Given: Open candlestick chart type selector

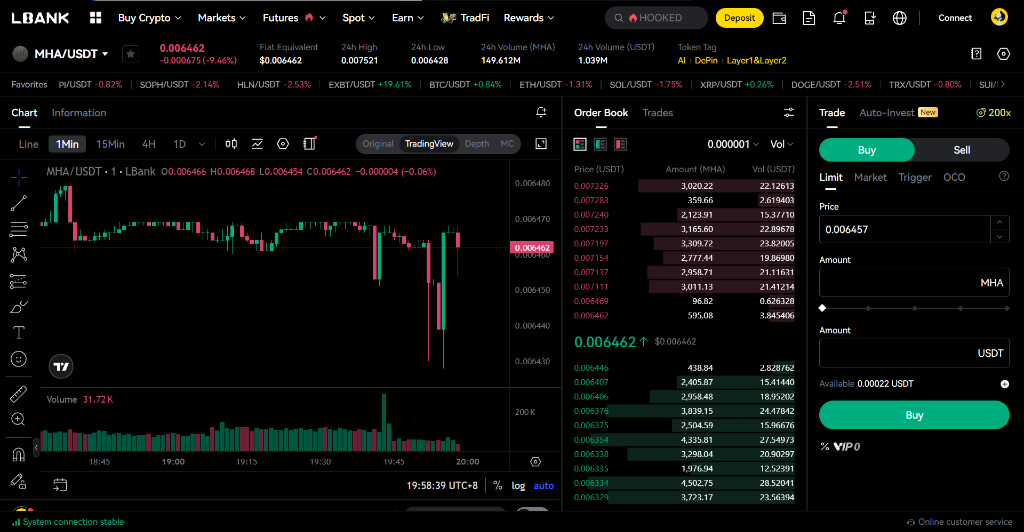Looking at the screenshot, I should pos(231,144).
